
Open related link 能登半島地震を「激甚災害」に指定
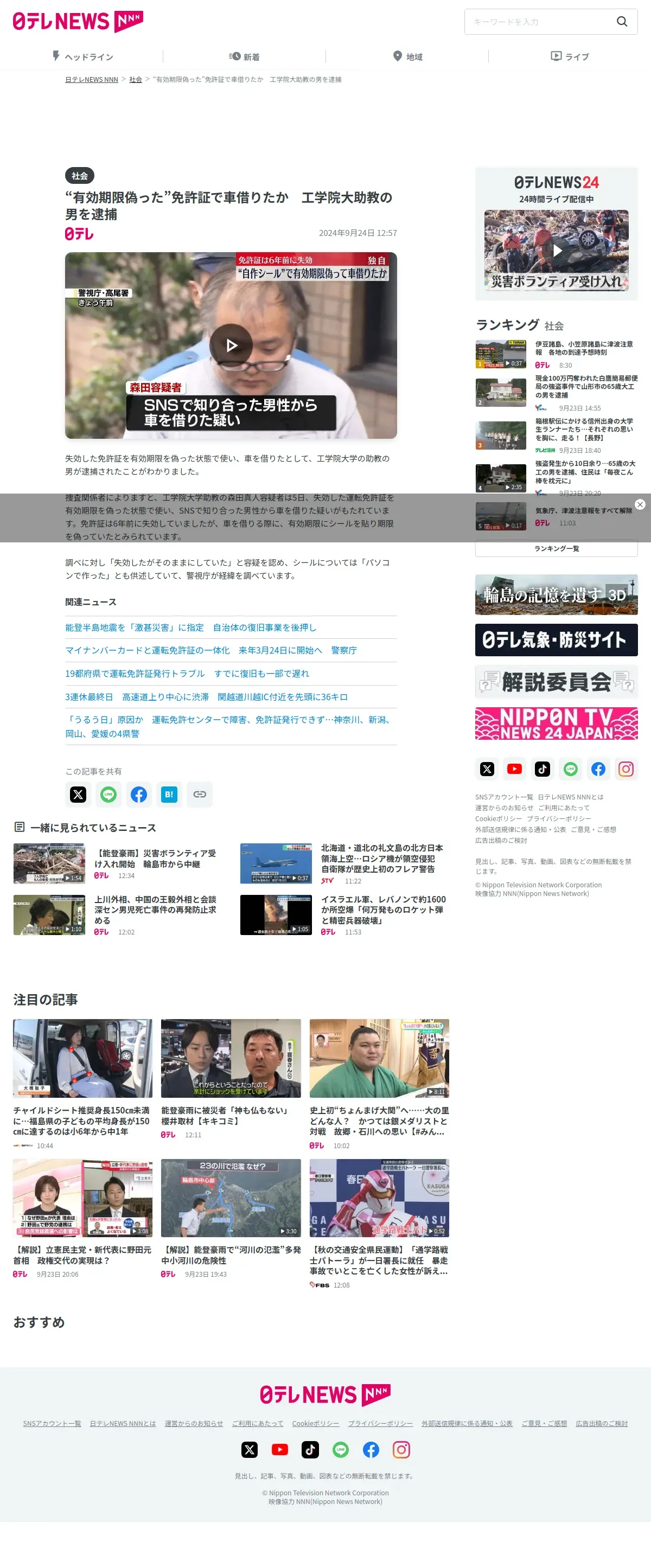point(190,628)
